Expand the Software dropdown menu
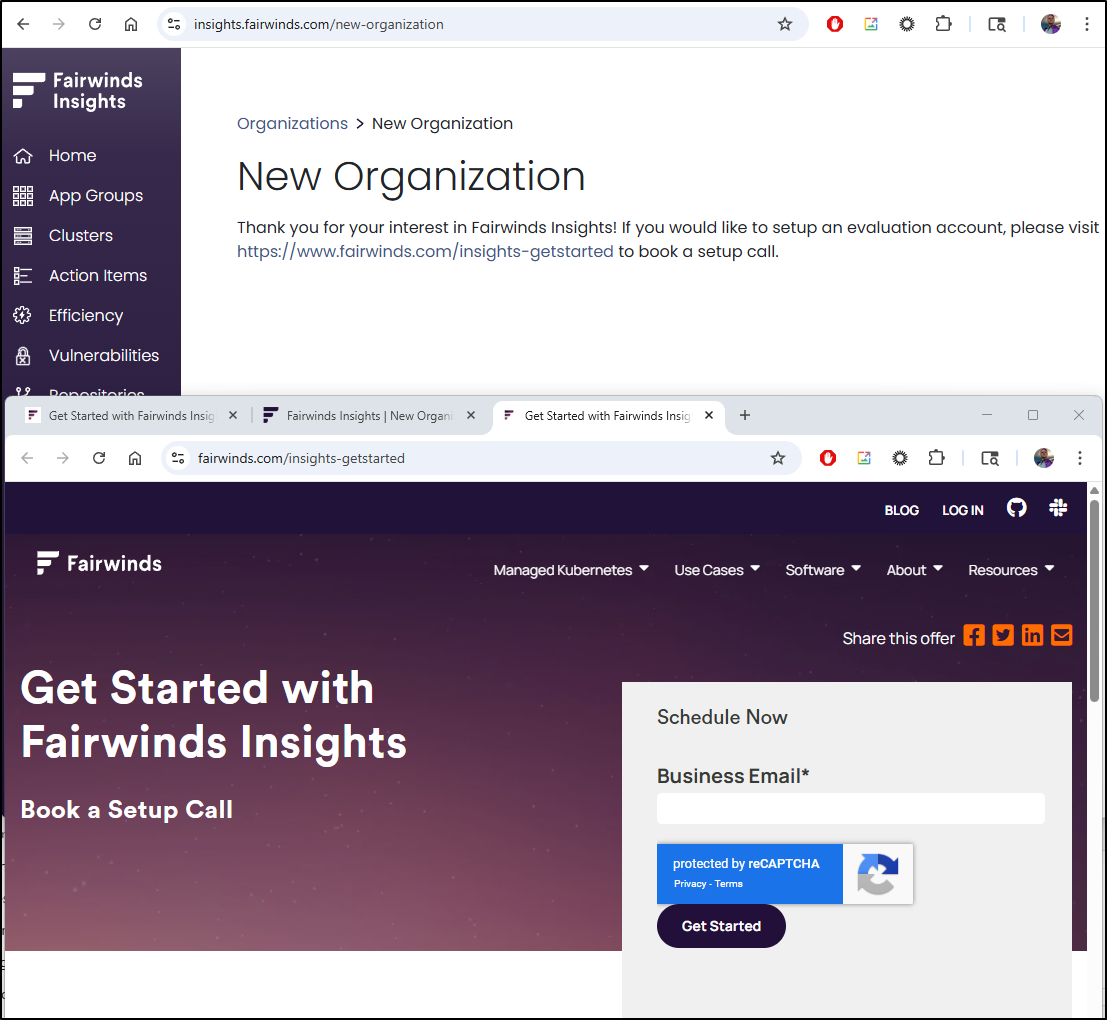The width and height of the screenshot is (1107, 1020). click(x=822, y=570)
